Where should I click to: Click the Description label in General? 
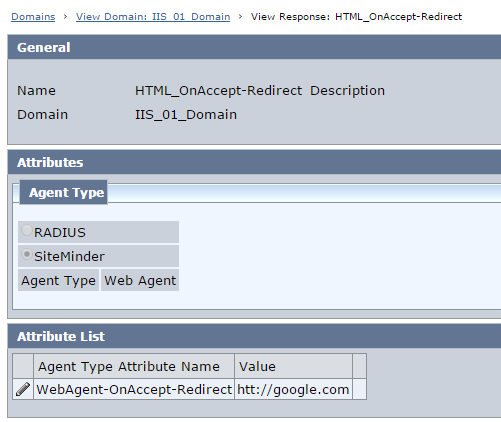point(347,91)
